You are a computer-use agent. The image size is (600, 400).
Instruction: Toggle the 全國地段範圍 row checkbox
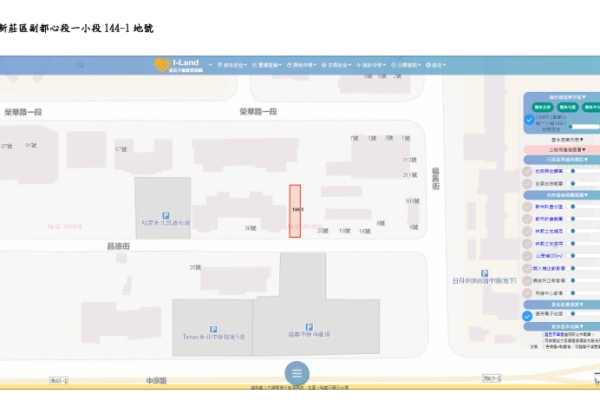click(527, 184)
